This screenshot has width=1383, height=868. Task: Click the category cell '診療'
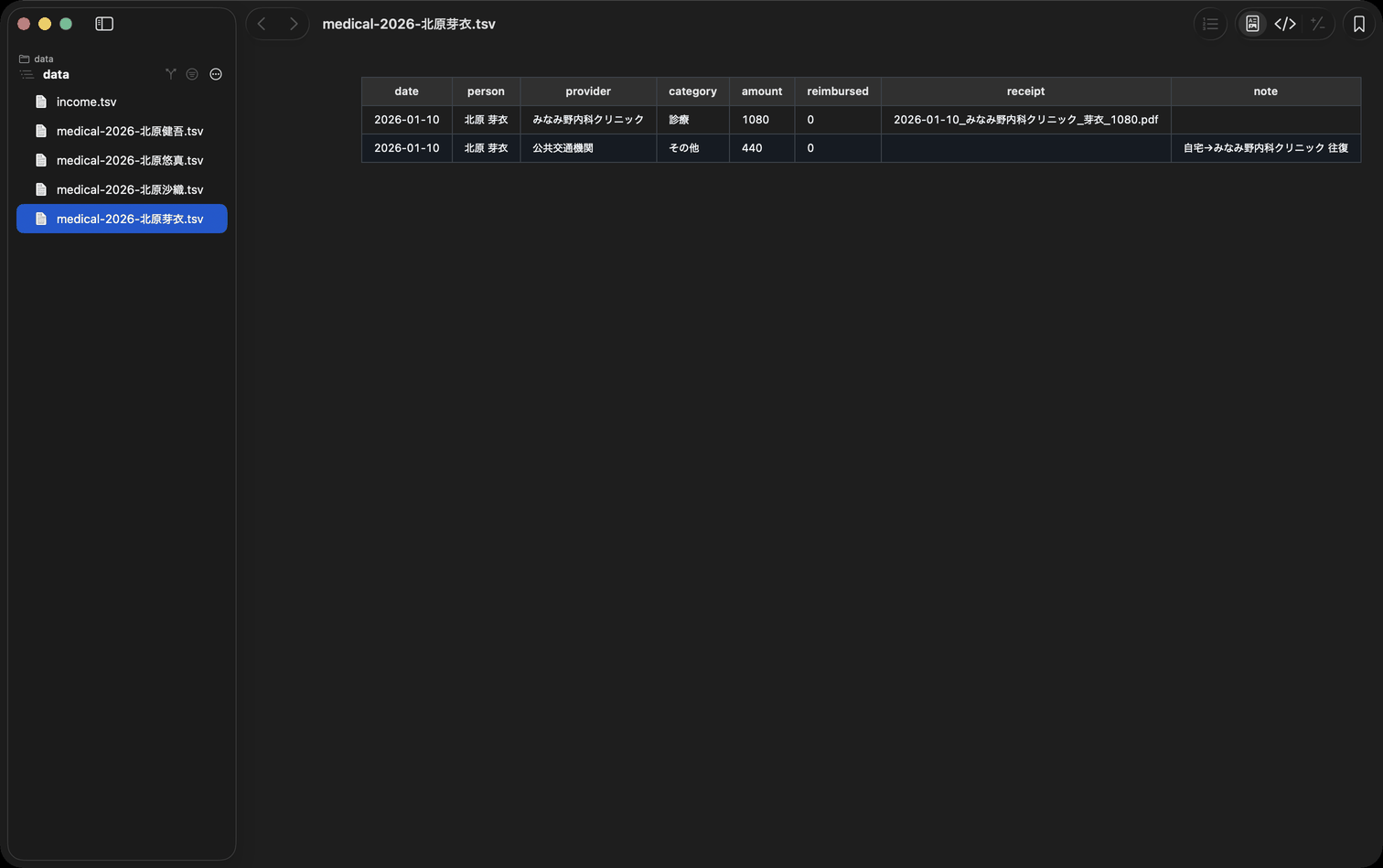coord(692,120)
